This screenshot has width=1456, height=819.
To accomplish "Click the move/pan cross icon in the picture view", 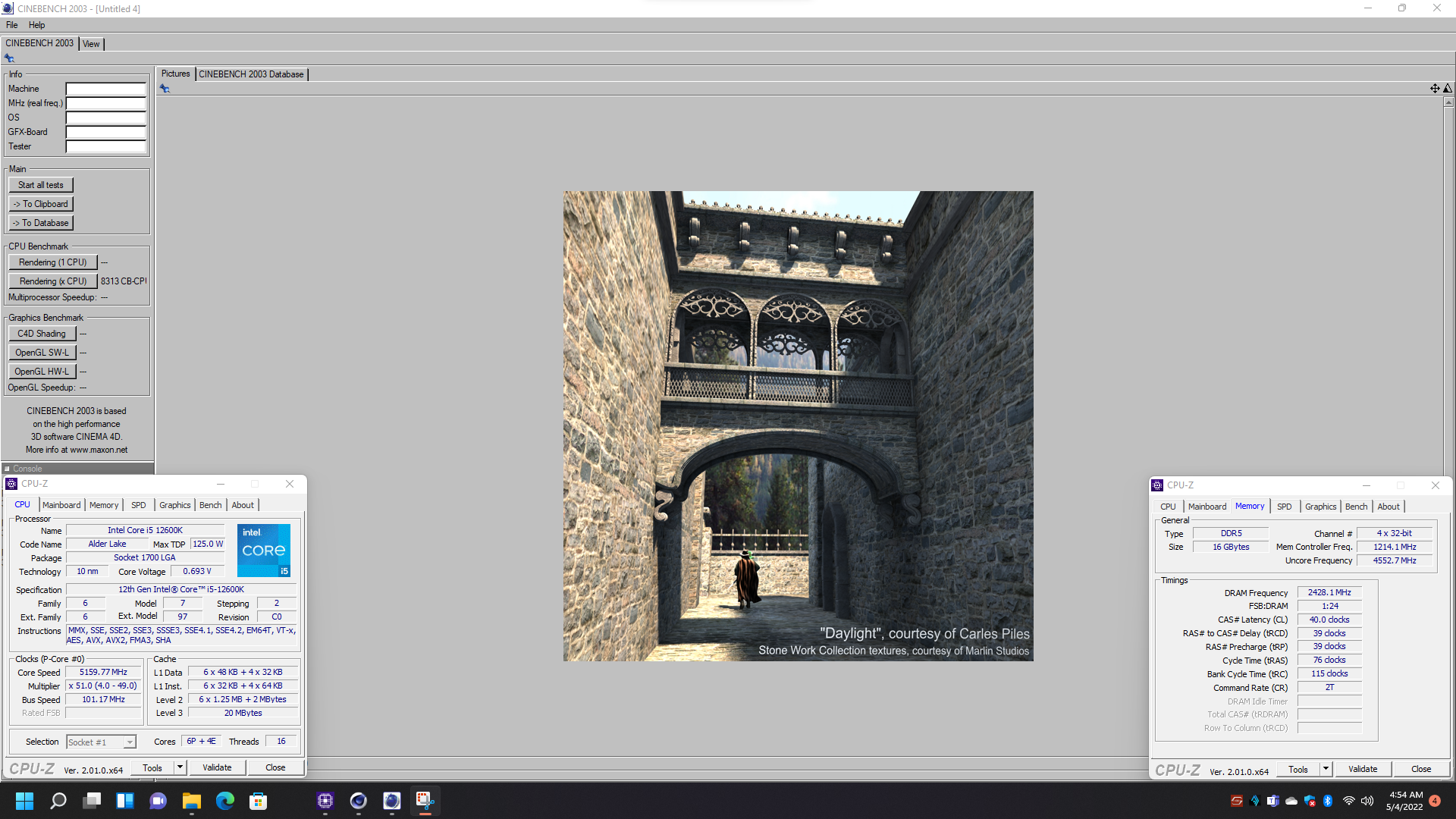I will (1435, 89).
